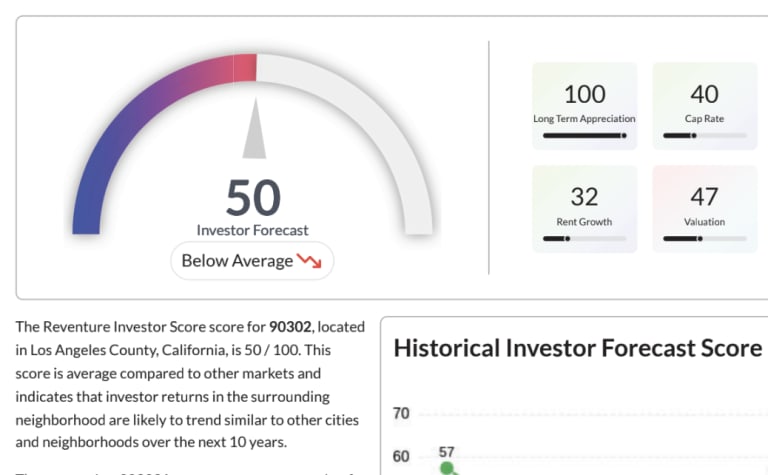This screenshot has height=475, width=768.
Task: Click the Historical Investor Forecast Score heading
Action: click(577, 348)
